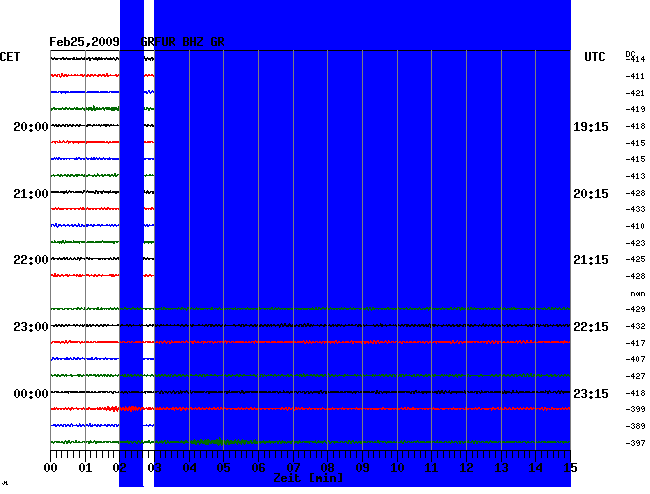Pick the DC value -427

(635, 376)
